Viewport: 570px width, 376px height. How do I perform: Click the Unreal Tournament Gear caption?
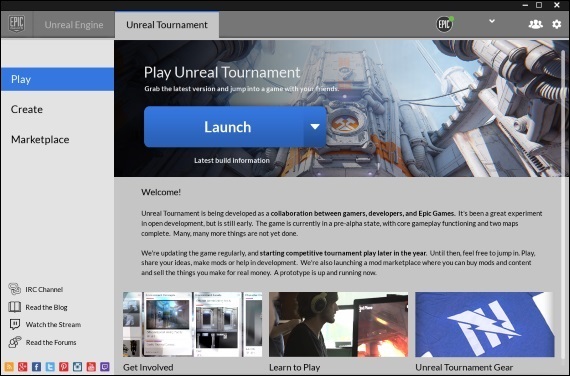[x=464, y=367]
